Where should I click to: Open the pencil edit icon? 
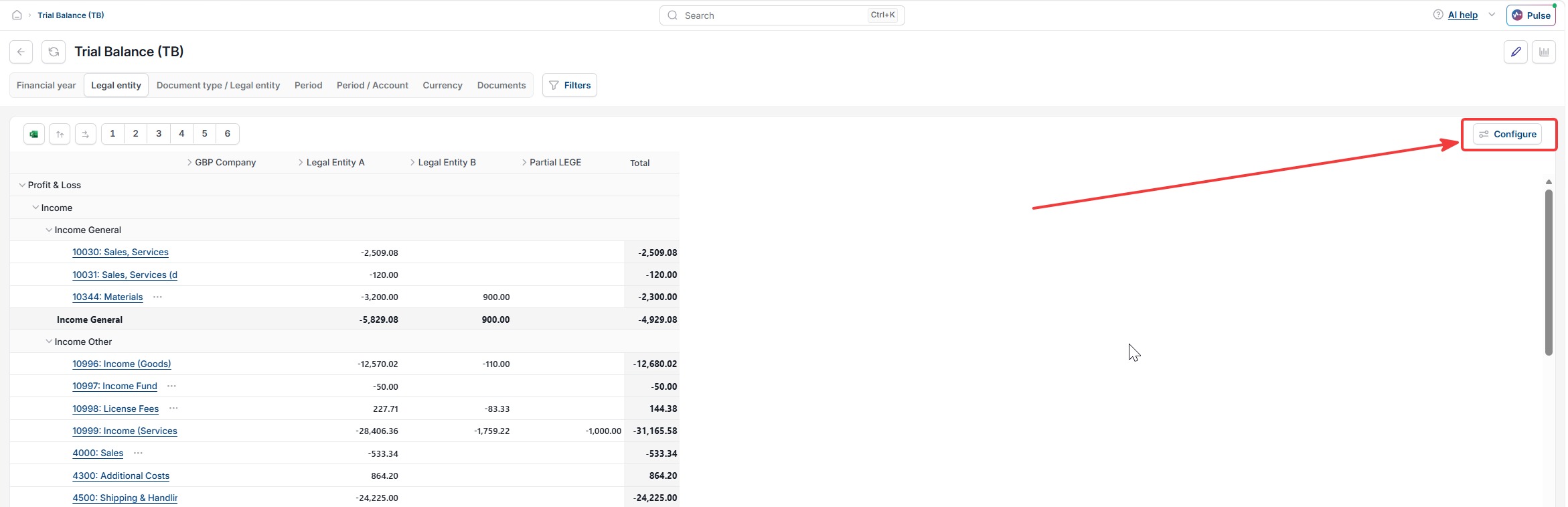point(1516,52)
